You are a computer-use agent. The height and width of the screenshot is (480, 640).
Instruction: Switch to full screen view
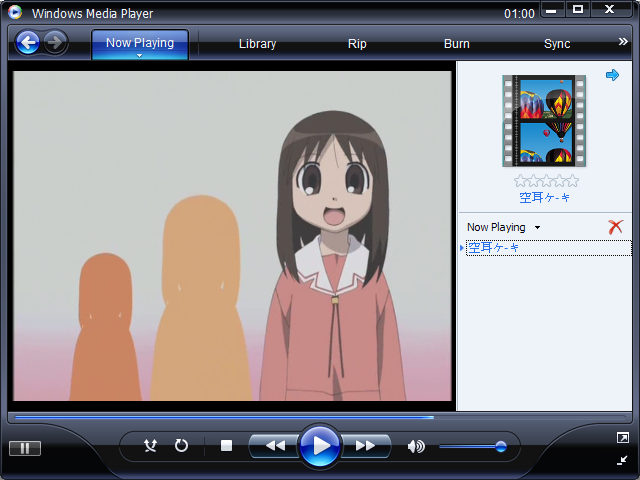(x=622, y=438)
